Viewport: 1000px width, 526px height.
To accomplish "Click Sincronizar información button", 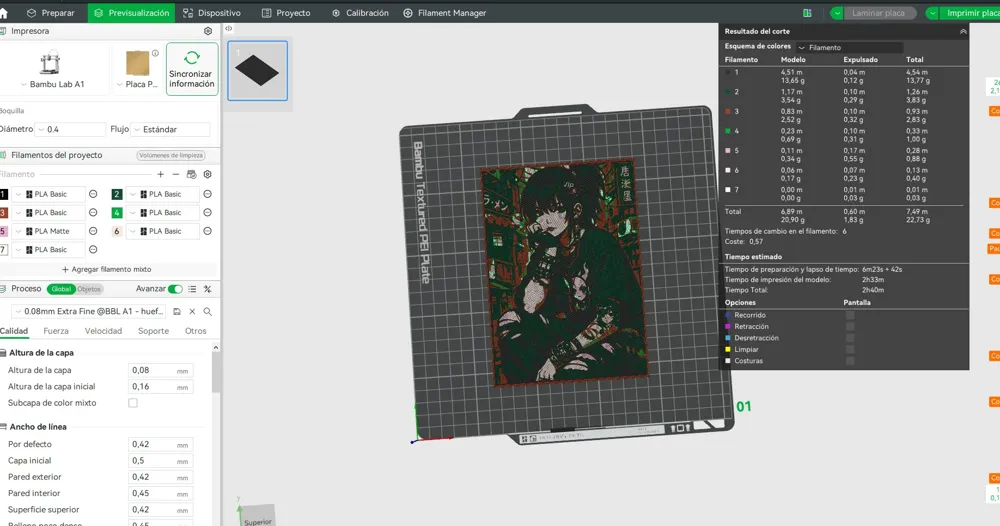I will 191,69.
